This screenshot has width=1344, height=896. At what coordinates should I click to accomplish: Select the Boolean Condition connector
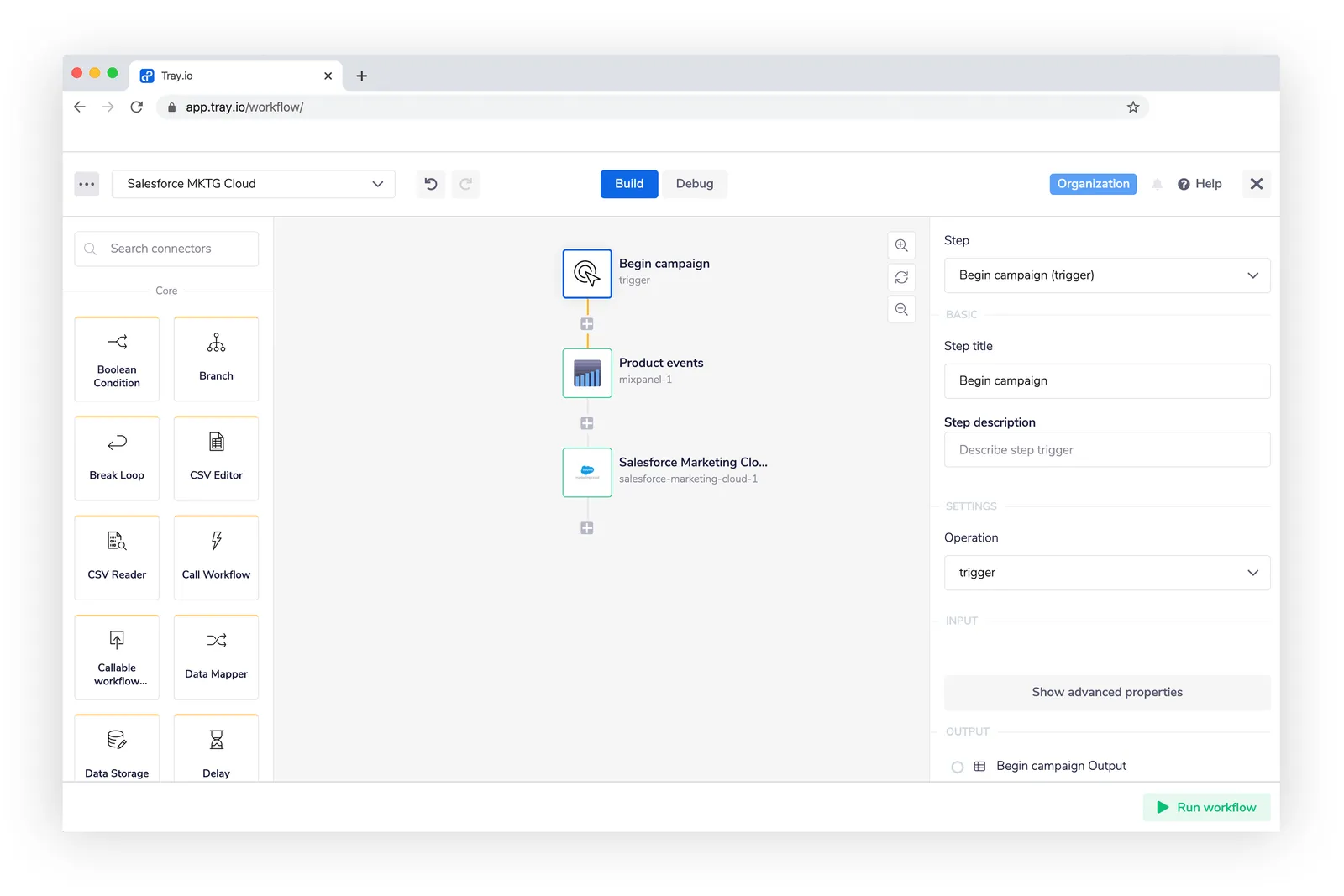click(x=117, y=359)
